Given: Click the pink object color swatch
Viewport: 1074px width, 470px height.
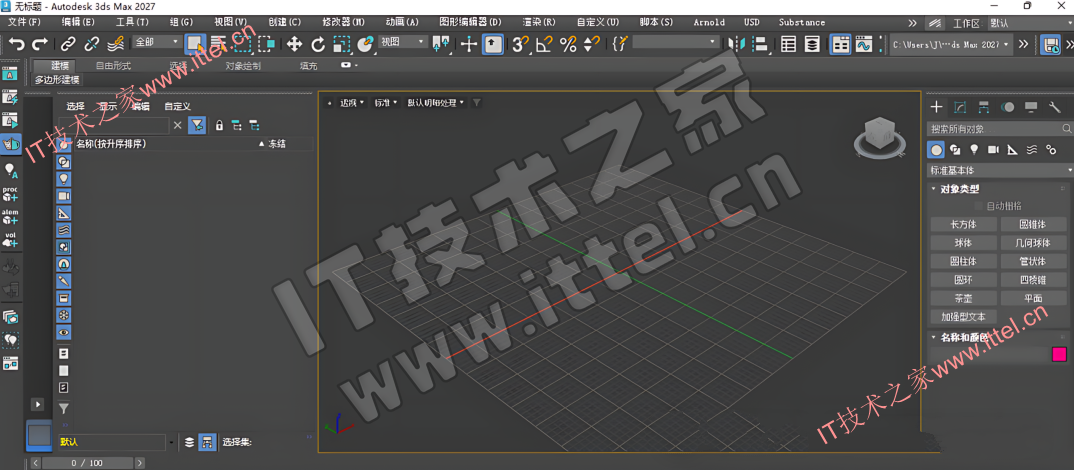Looking at the screenshot, I should point(1059,354).
